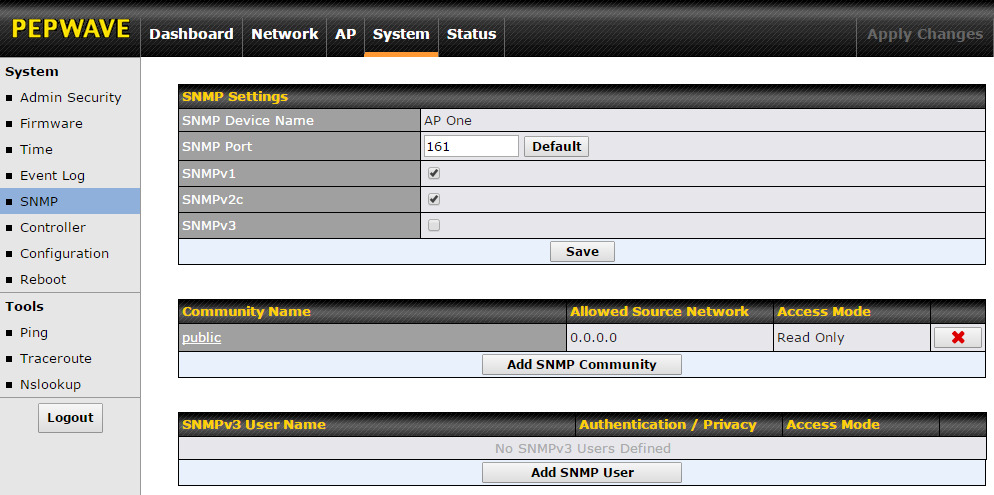Open the Network tab
Image resolution: width=994 pixels, height=495 pixels.
pos(285,34)
